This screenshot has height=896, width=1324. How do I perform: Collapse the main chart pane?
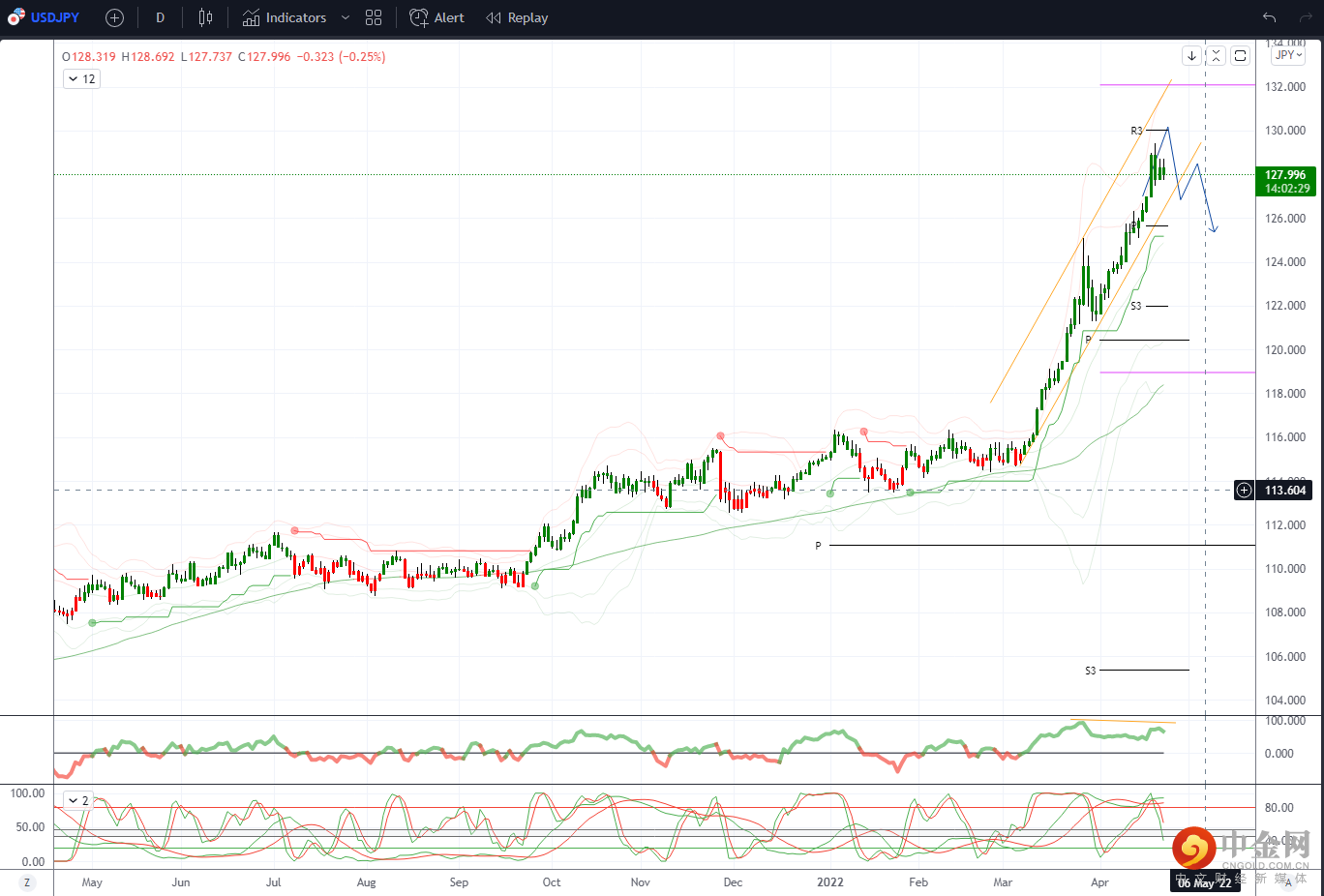point(1216,56)
